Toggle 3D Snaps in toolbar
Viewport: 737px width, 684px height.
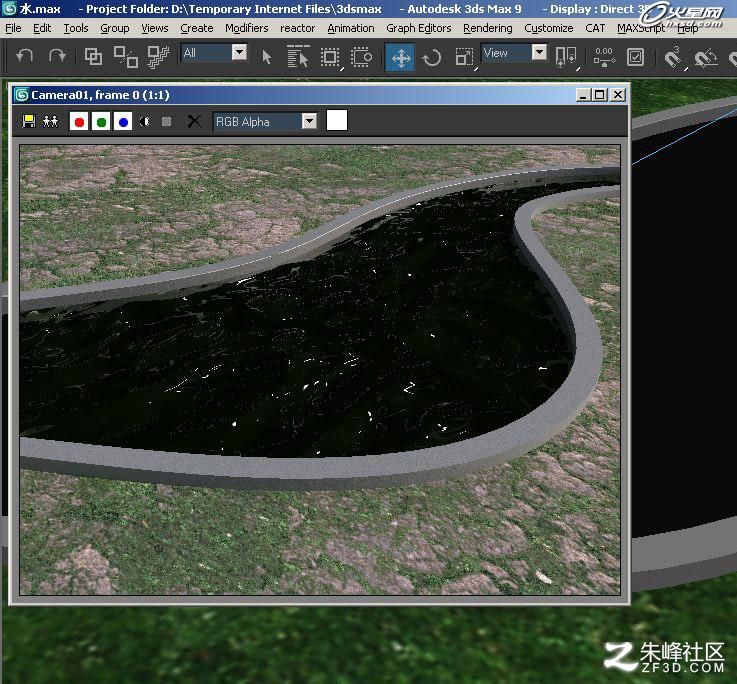tap(673, 58)
